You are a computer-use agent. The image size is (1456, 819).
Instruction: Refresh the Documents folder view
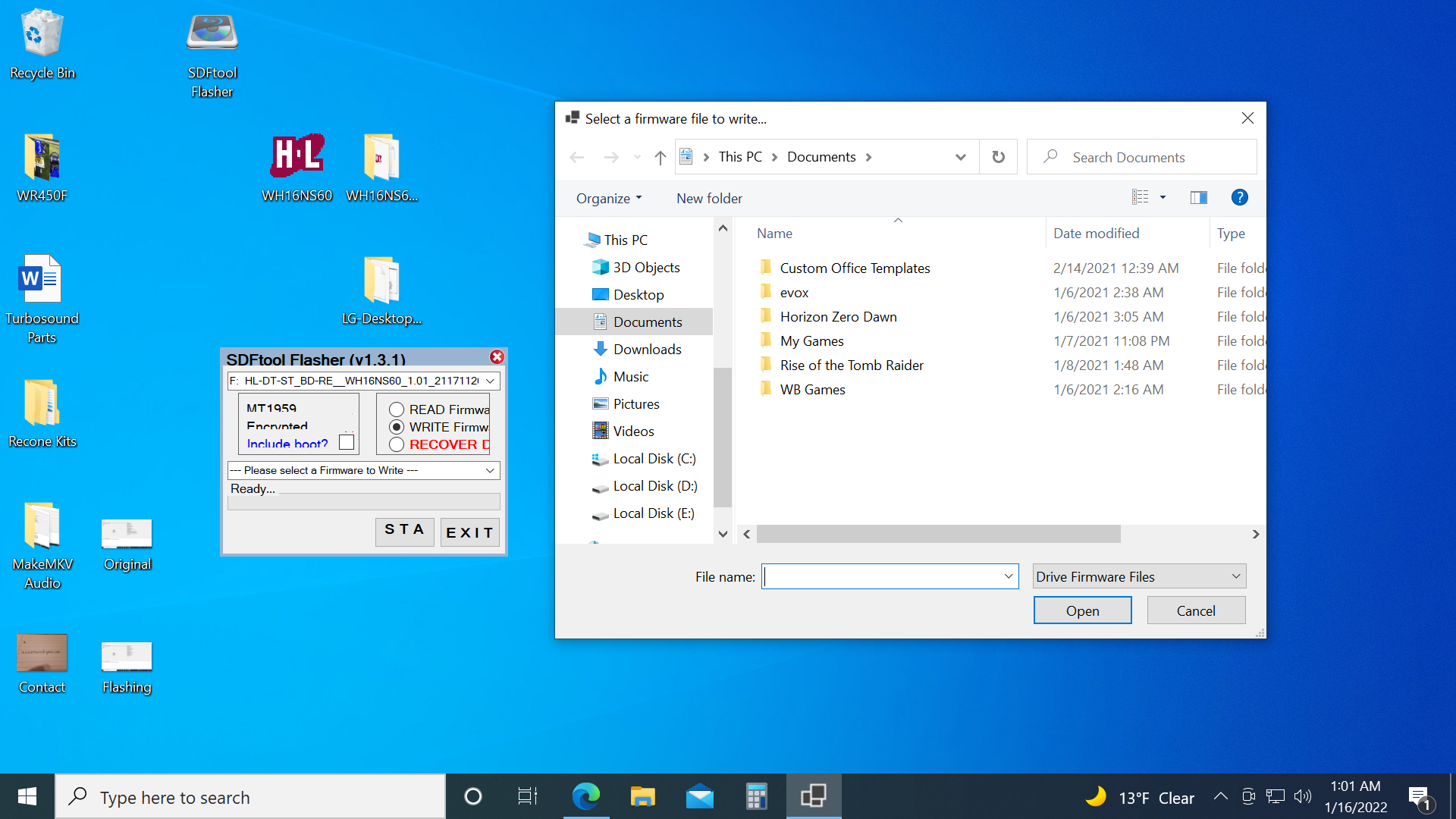[x=998, y=157]
